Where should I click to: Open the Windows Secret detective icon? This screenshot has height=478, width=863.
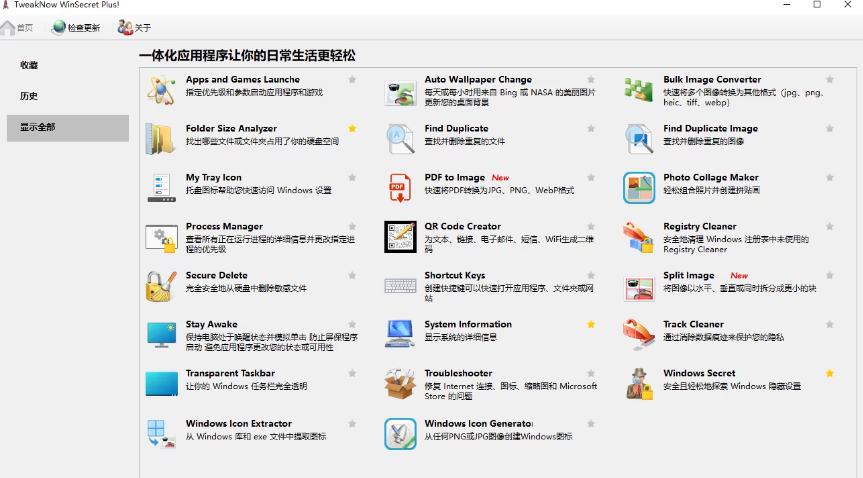point(639,384)
